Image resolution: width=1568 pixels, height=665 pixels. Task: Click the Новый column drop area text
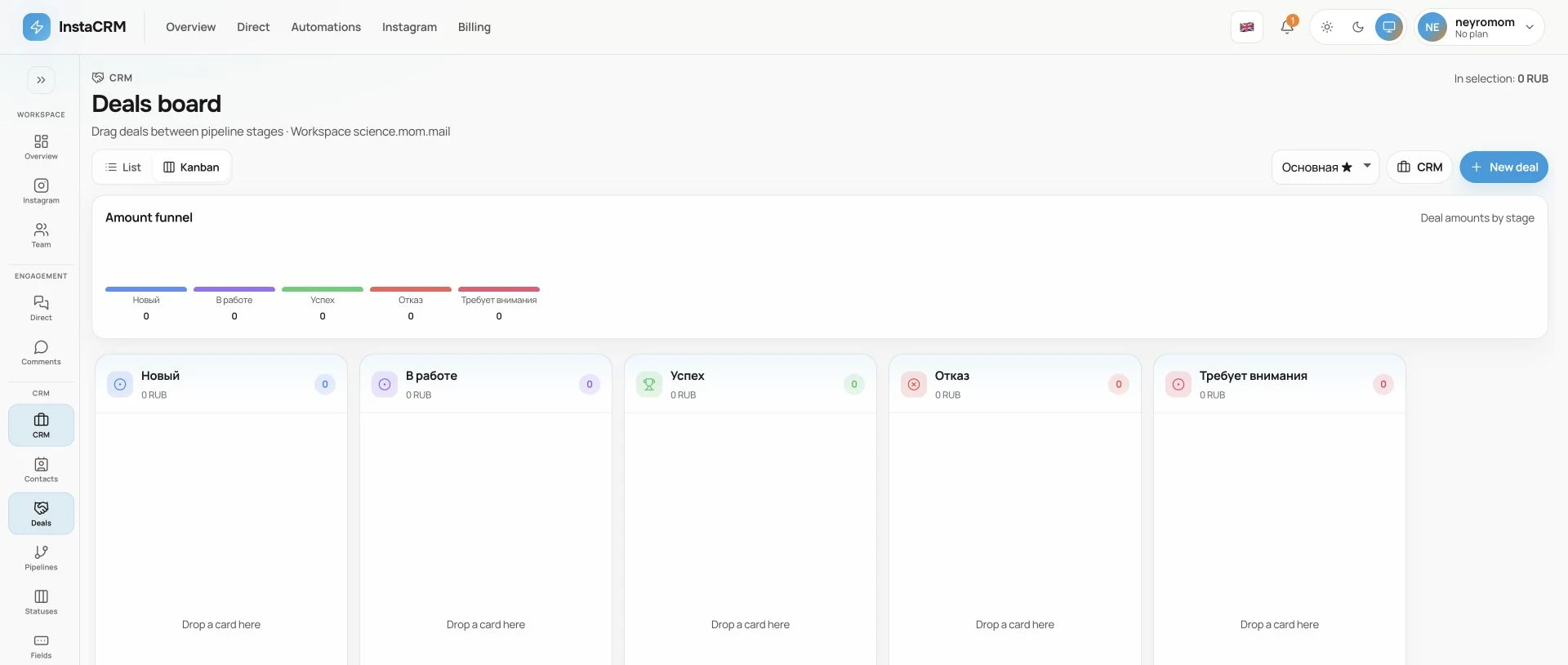(x=221, y=625)
